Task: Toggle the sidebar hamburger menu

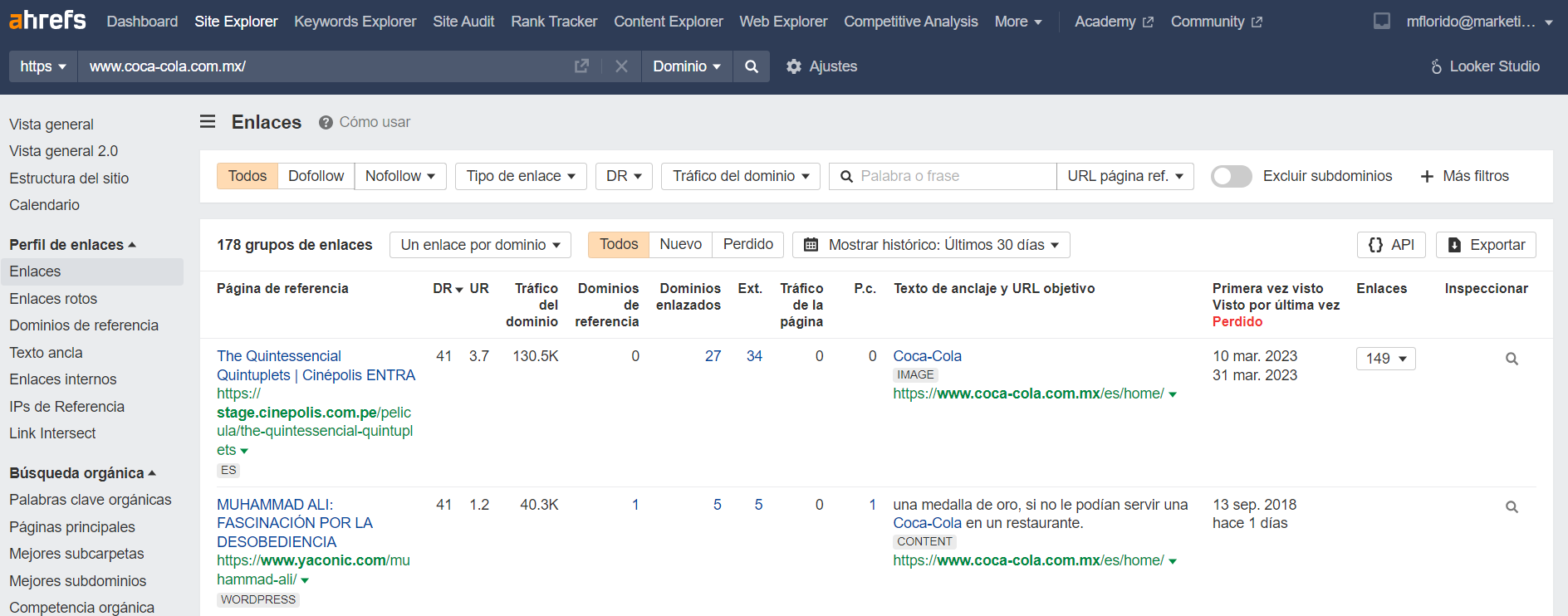Action: point(208,122)
